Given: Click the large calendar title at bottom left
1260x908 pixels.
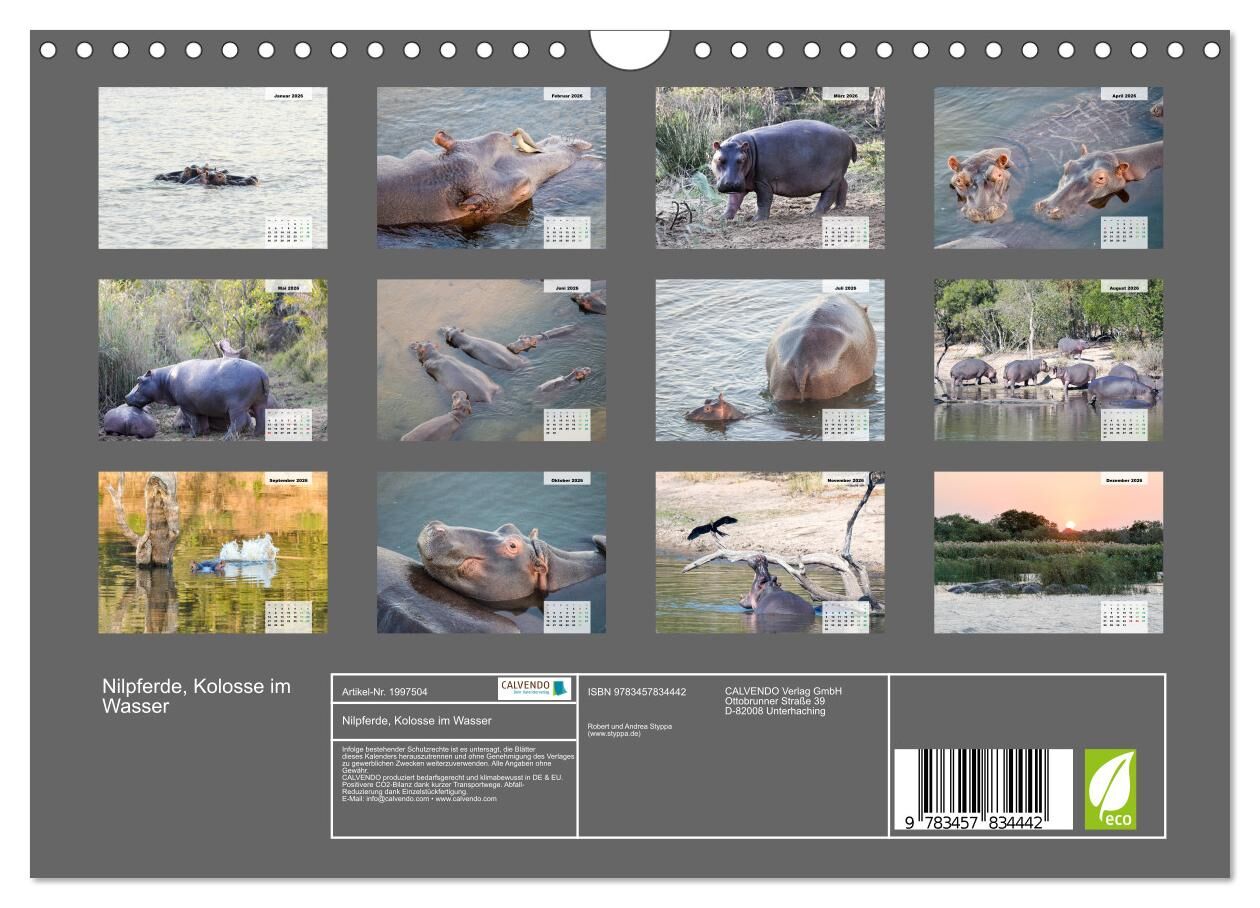Looking at the screenshot, I should (196, 696).
